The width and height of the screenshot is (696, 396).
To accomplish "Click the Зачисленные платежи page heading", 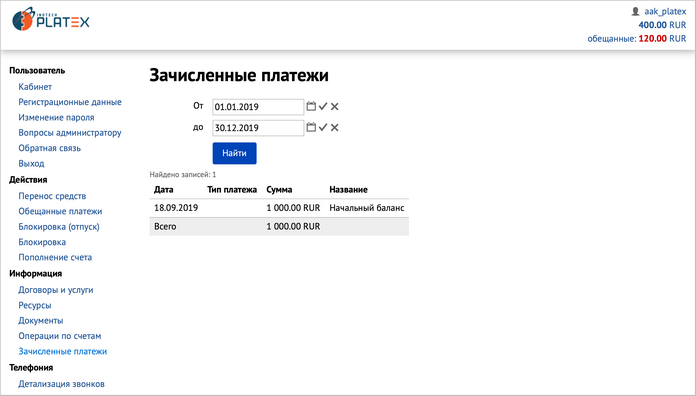I will tap(239, 75).
